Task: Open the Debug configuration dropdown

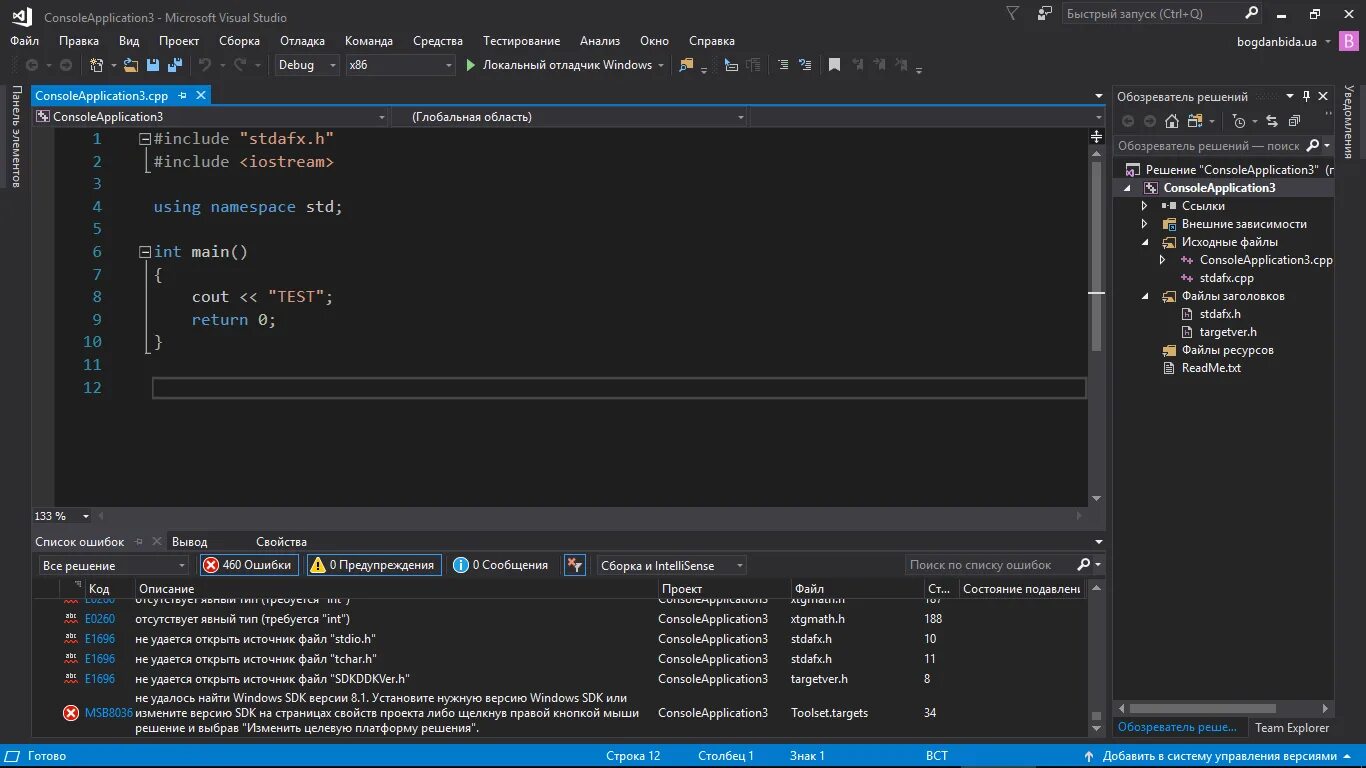Action: (307, 65)
